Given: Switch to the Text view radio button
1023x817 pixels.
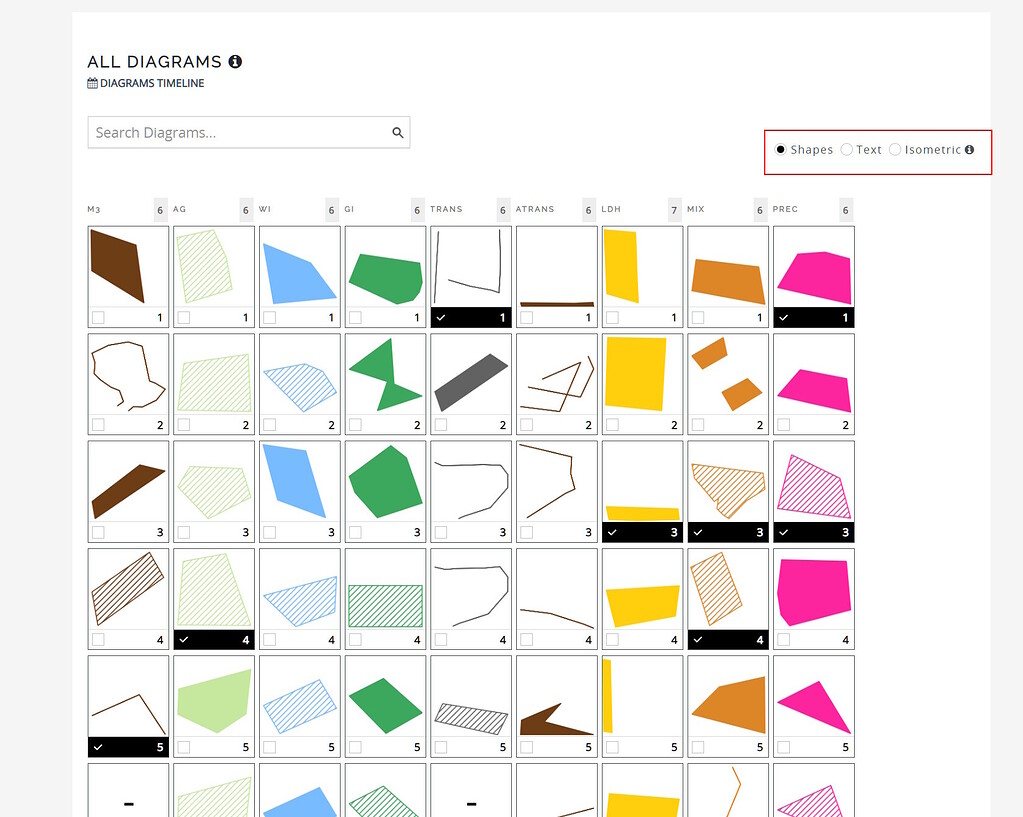Looking at the screenshot, I should (x=848, y=149).
